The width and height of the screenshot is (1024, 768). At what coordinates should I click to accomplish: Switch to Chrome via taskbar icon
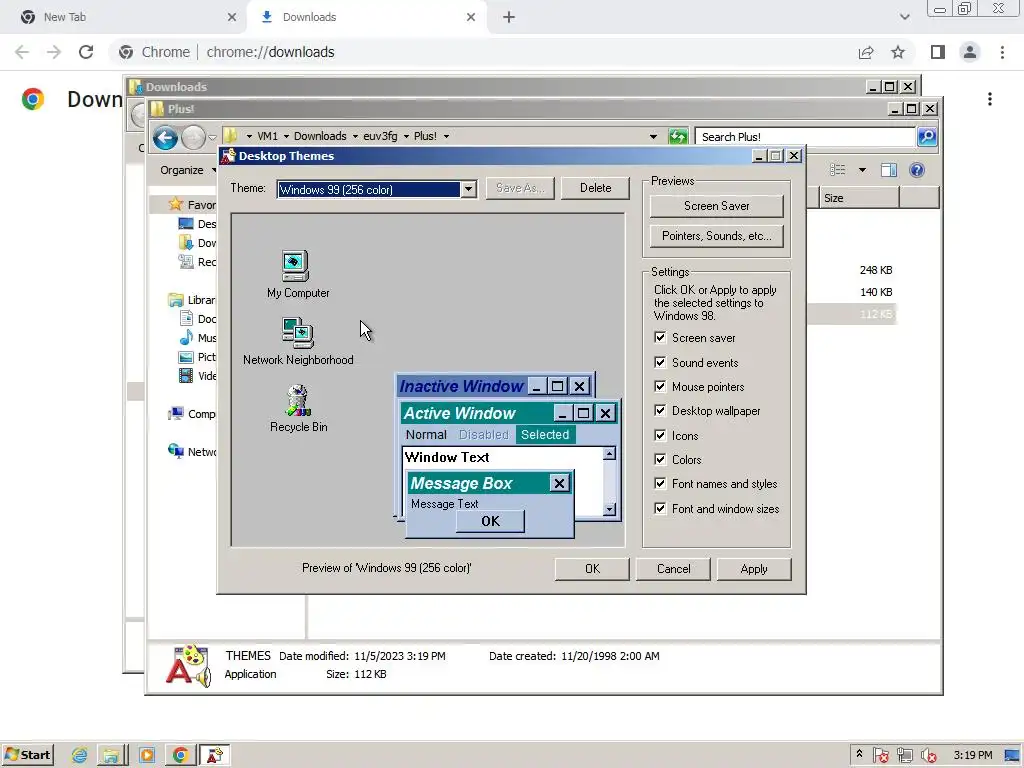[180, 756]
